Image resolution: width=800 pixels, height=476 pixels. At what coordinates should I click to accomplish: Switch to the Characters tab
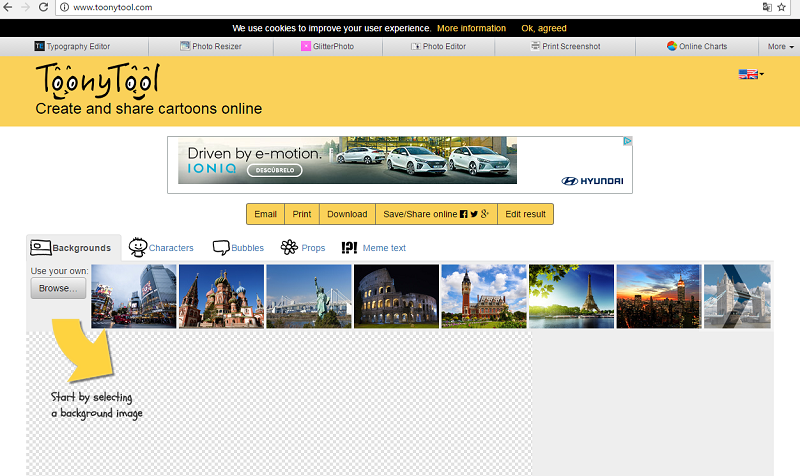click(162, 247)
